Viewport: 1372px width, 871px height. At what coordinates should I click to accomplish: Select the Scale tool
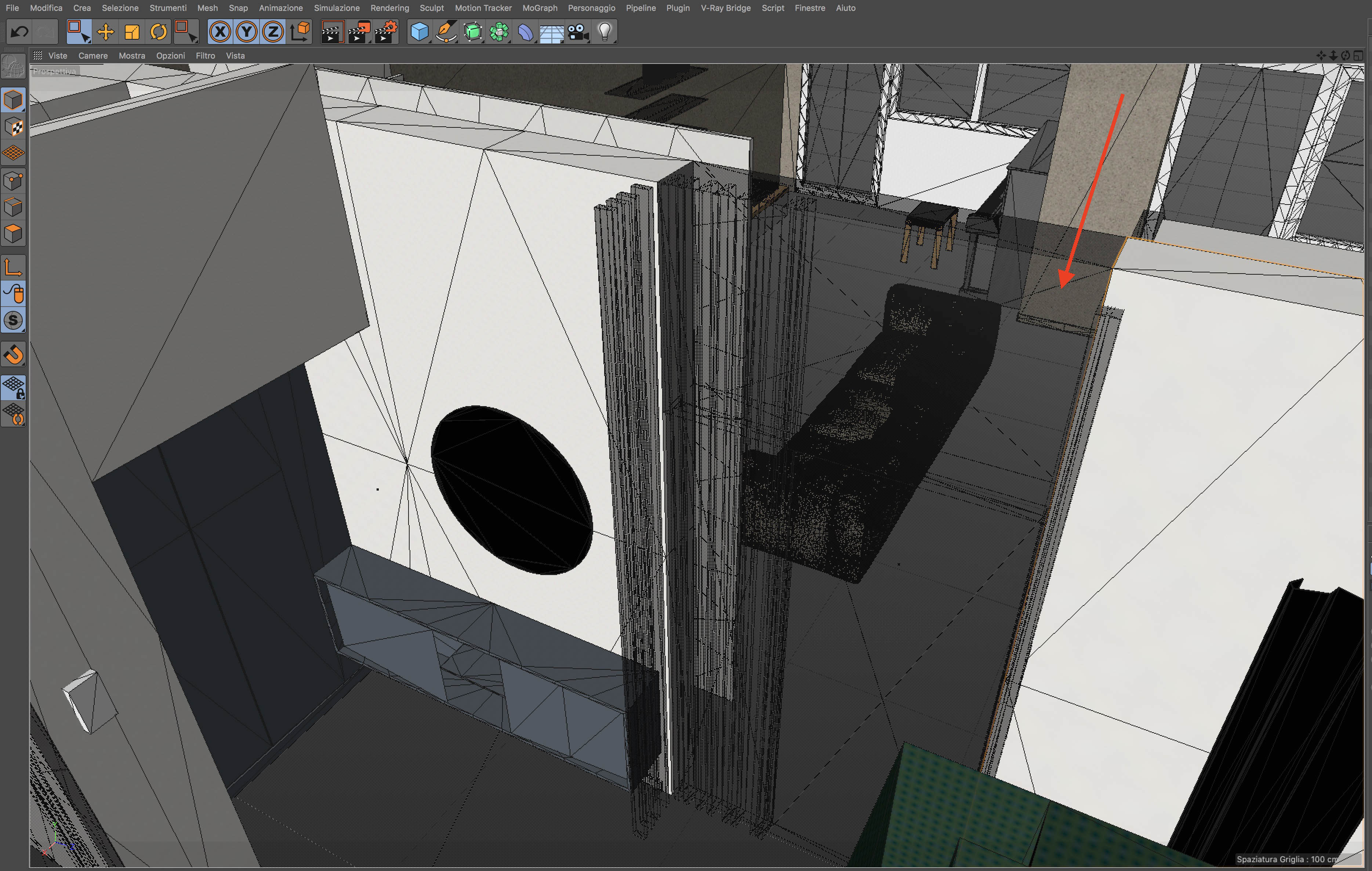coord(132,32)
